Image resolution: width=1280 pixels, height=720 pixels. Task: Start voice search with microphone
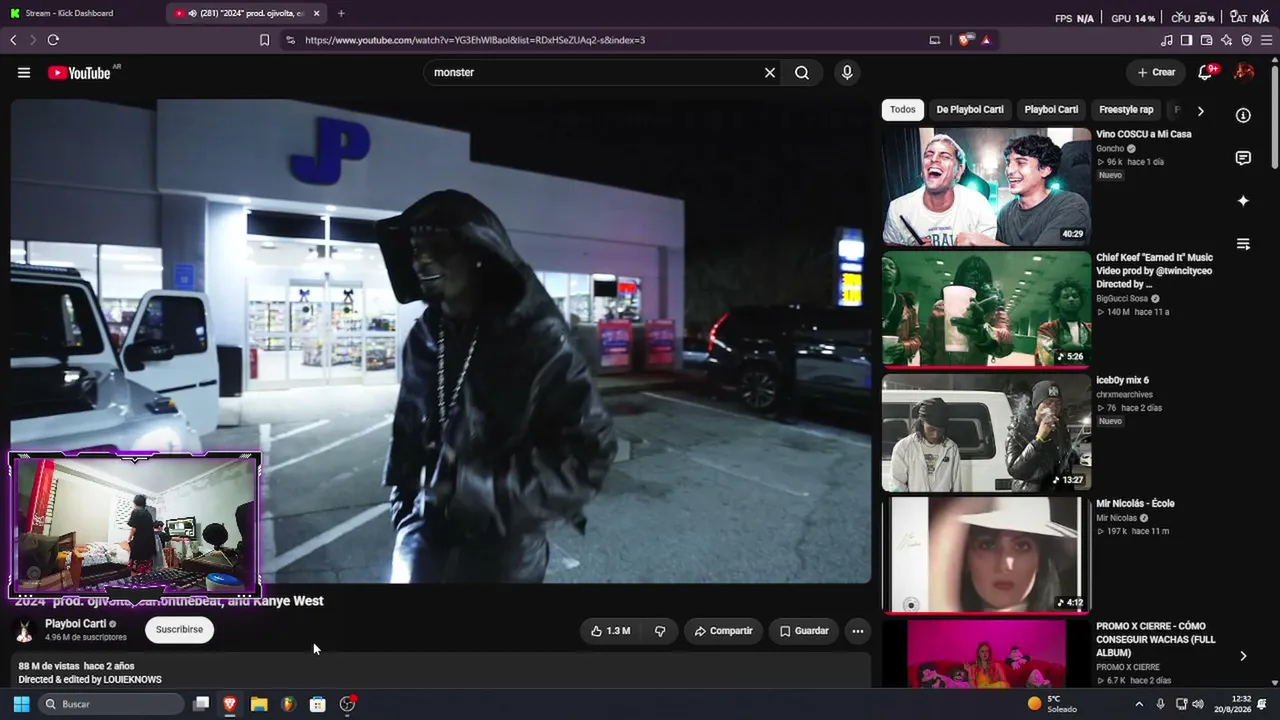pos(847,72)
